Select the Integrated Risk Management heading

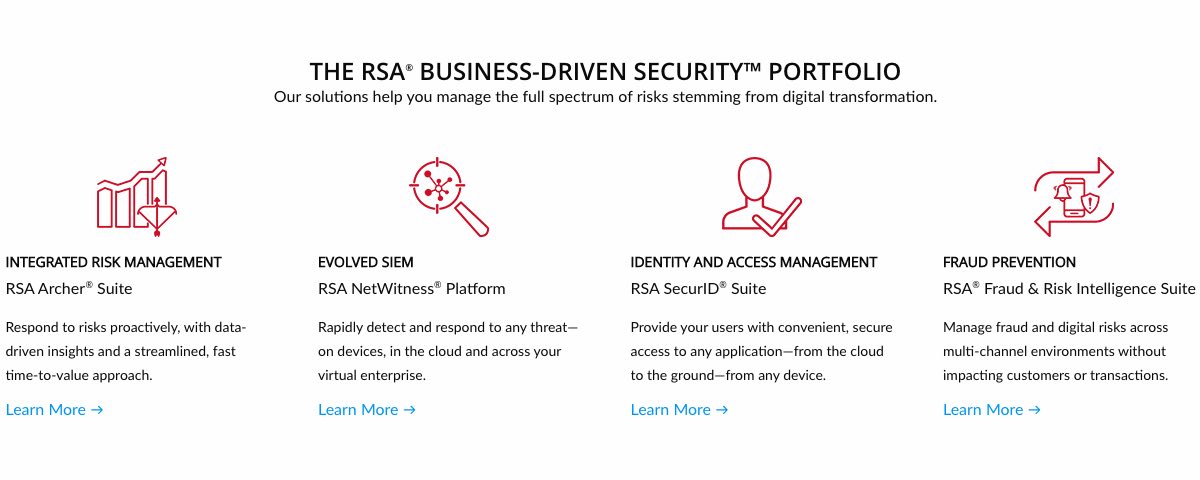tap(114, 262)
